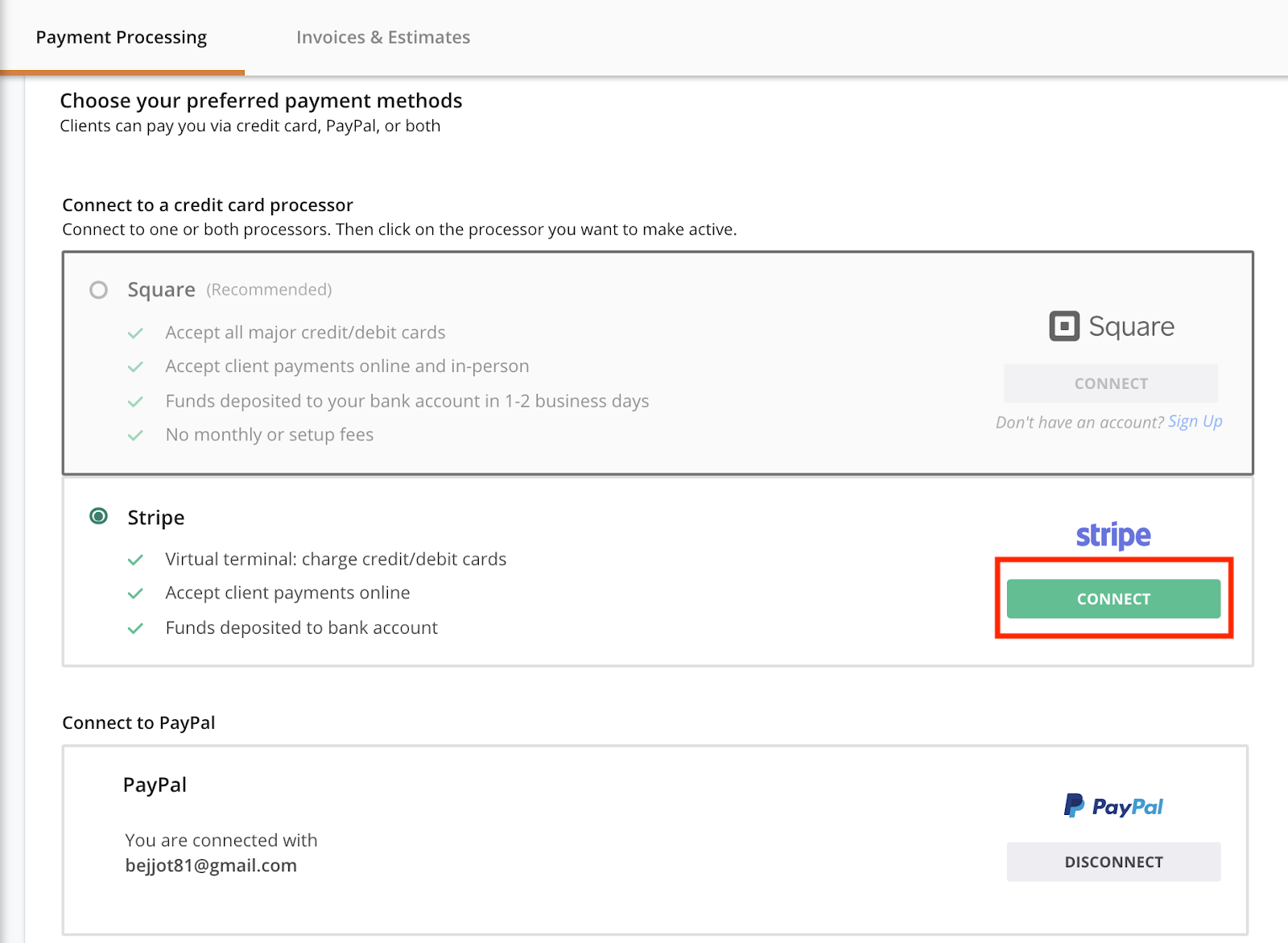Click checkmark beside 'Virtual terminal' feature

pyautogui.click(x=135, y=560)
